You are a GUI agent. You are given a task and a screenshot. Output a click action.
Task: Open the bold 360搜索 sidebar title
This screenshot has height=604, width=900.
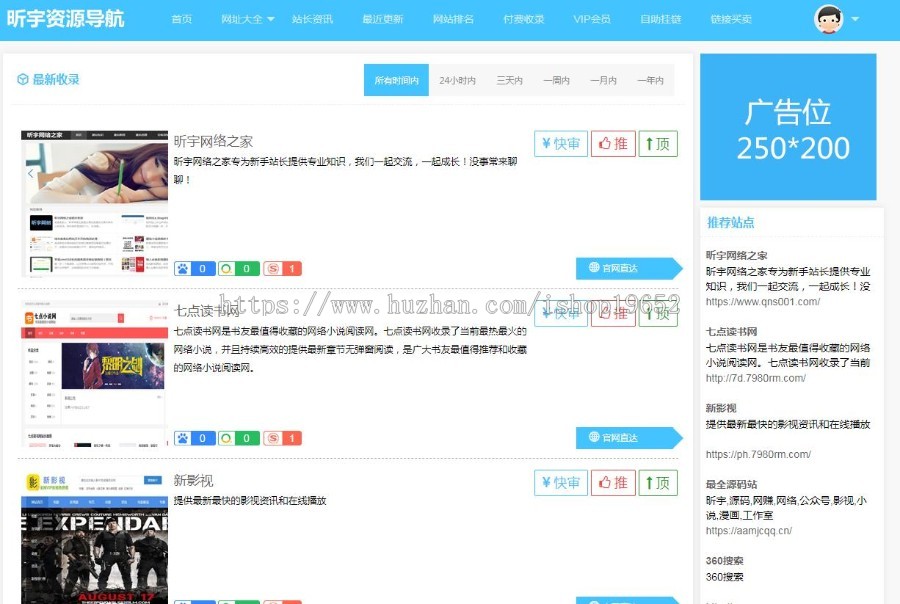click(x=724, y=561)
